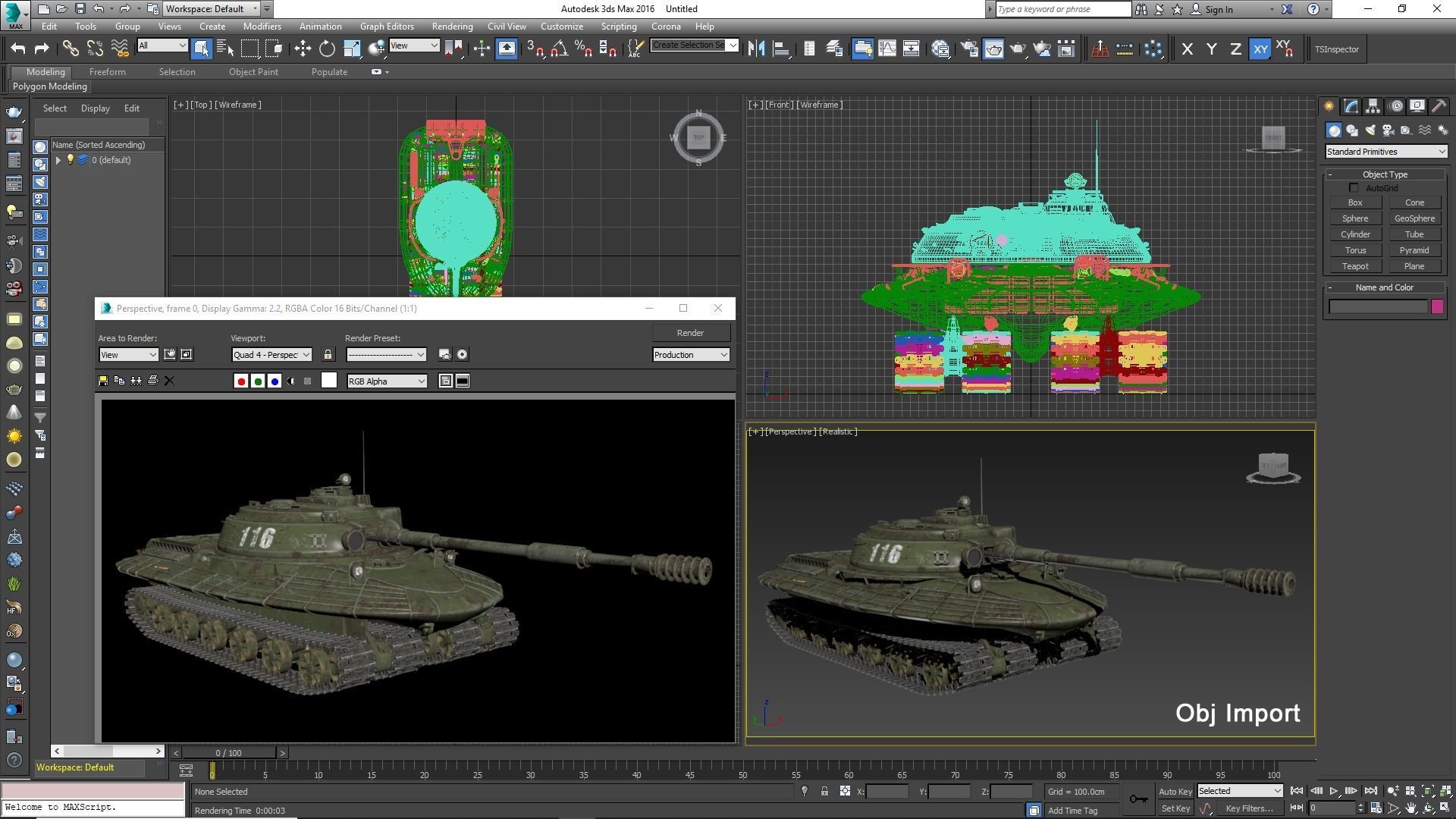The width and height of the screenshot is (1456, 819).
Task: Click save image icon in render window
Action: pyautogui.click(x=103, y=381)
